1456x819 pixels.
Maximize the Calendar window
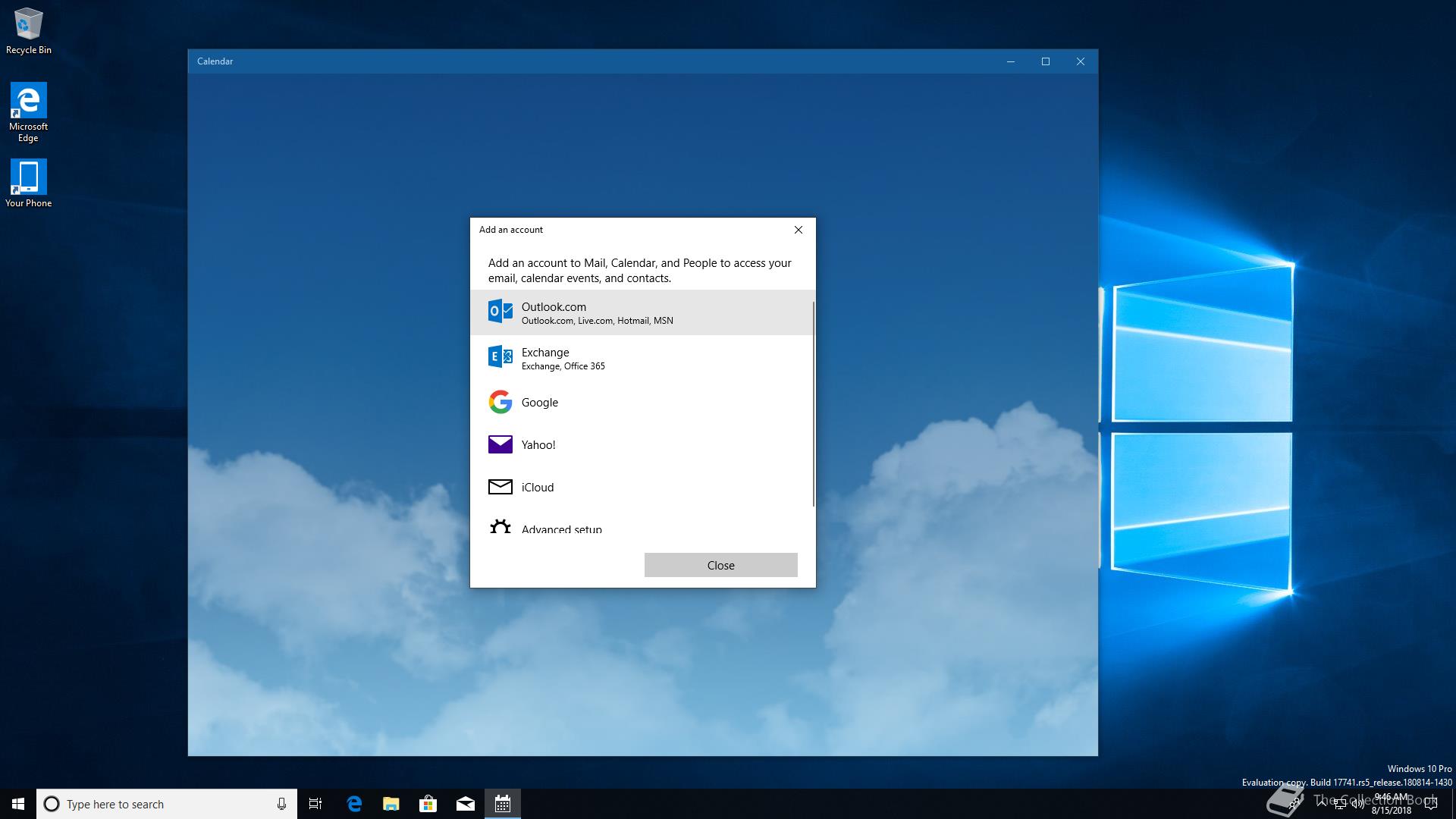point(1046,61)
